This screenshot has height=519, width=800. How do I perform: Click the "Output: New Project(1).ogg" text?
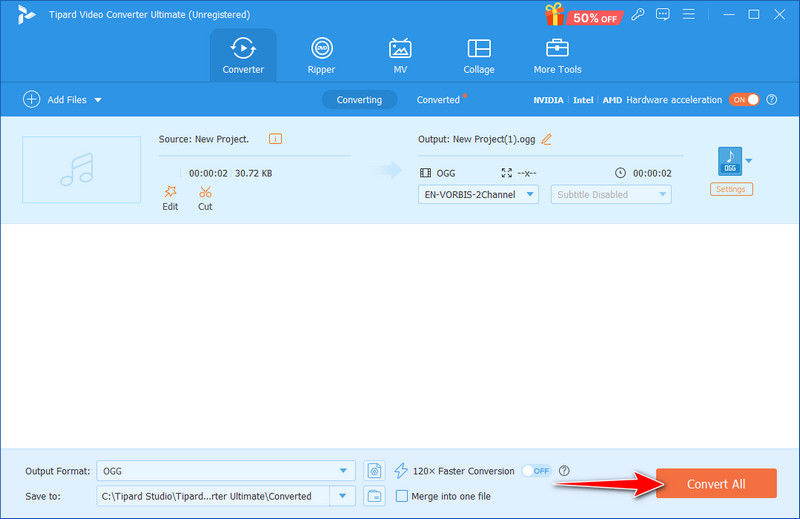point(477,139)
